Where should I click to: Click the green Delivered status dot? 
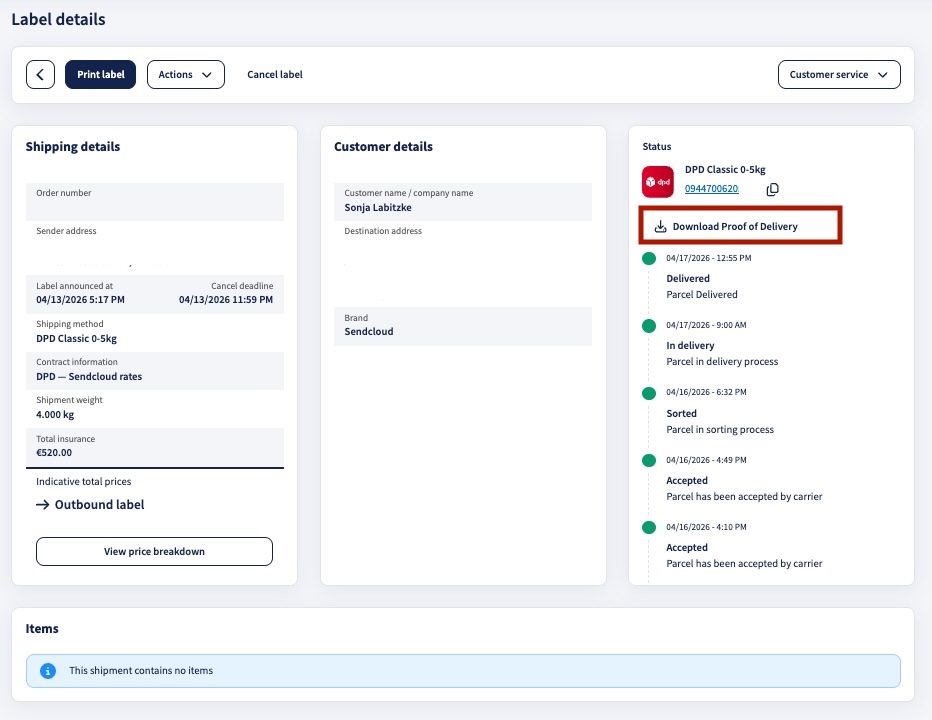click(648, 259)
